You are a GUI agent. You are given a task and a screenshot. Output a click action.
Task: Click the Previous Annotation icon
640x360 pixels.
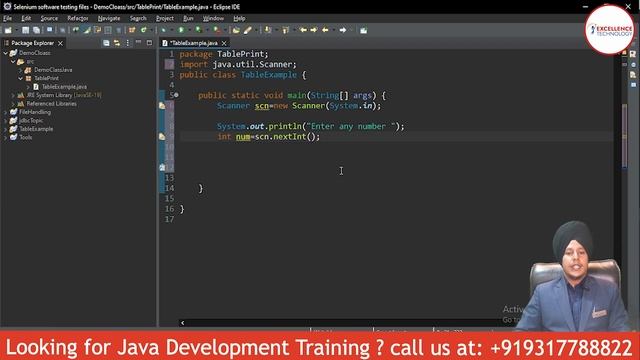[286, 30]
